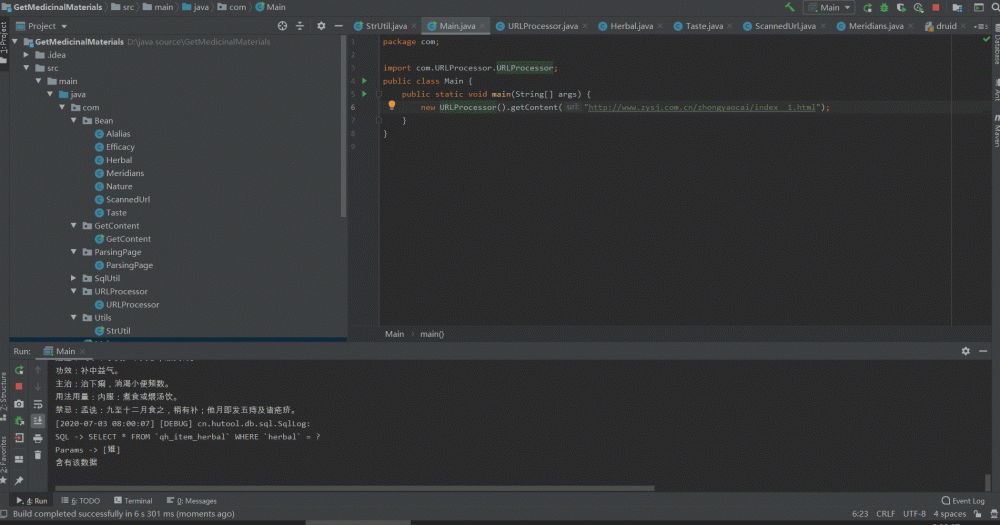Viewport: 1000px width, 525px height.
Task: Click the Build project hammer icon
Action: click(790, 7)
